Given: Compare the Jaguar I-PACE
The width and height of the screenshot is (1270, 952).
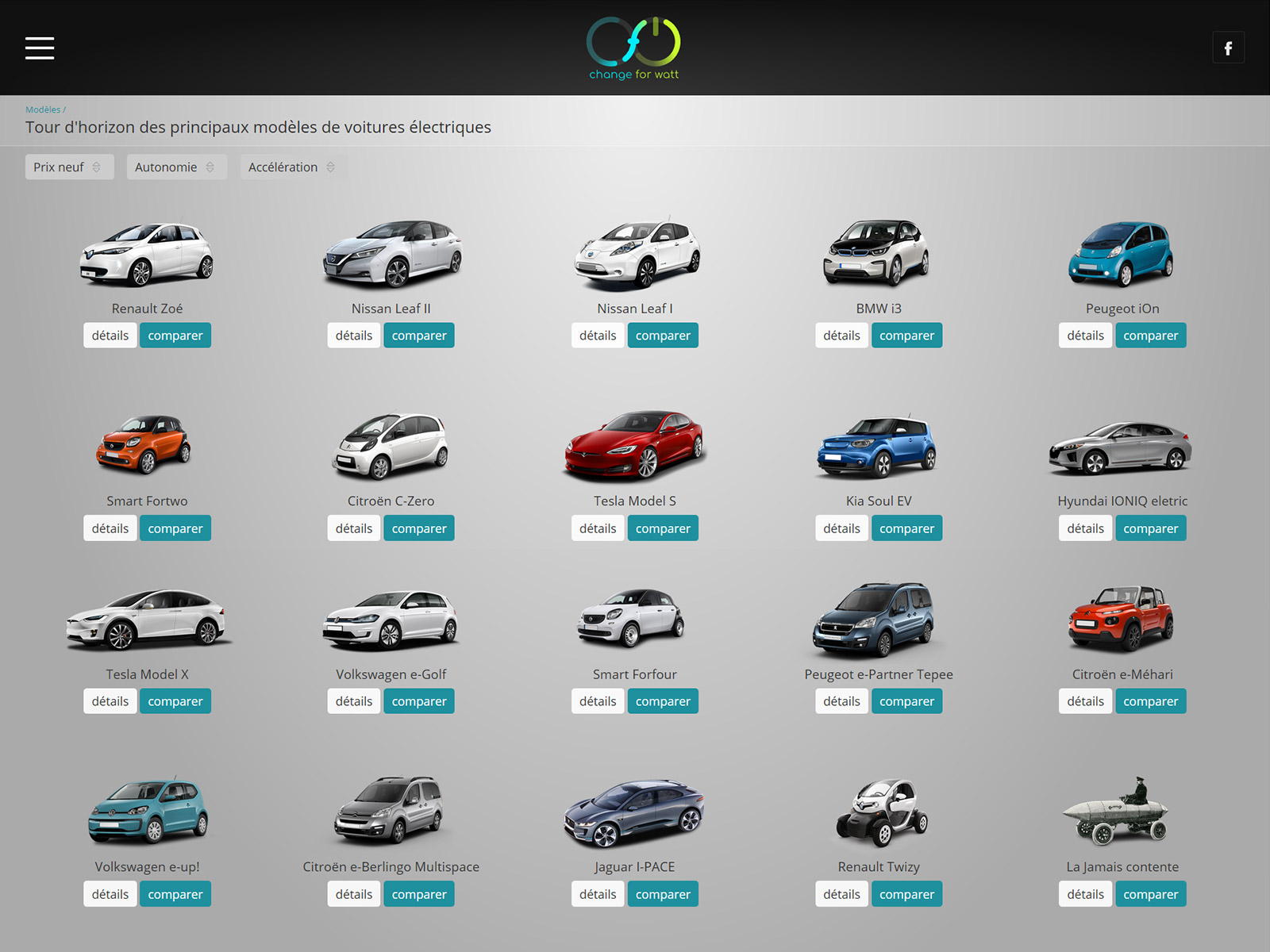Looking at the screenshot, I should 663,894.
